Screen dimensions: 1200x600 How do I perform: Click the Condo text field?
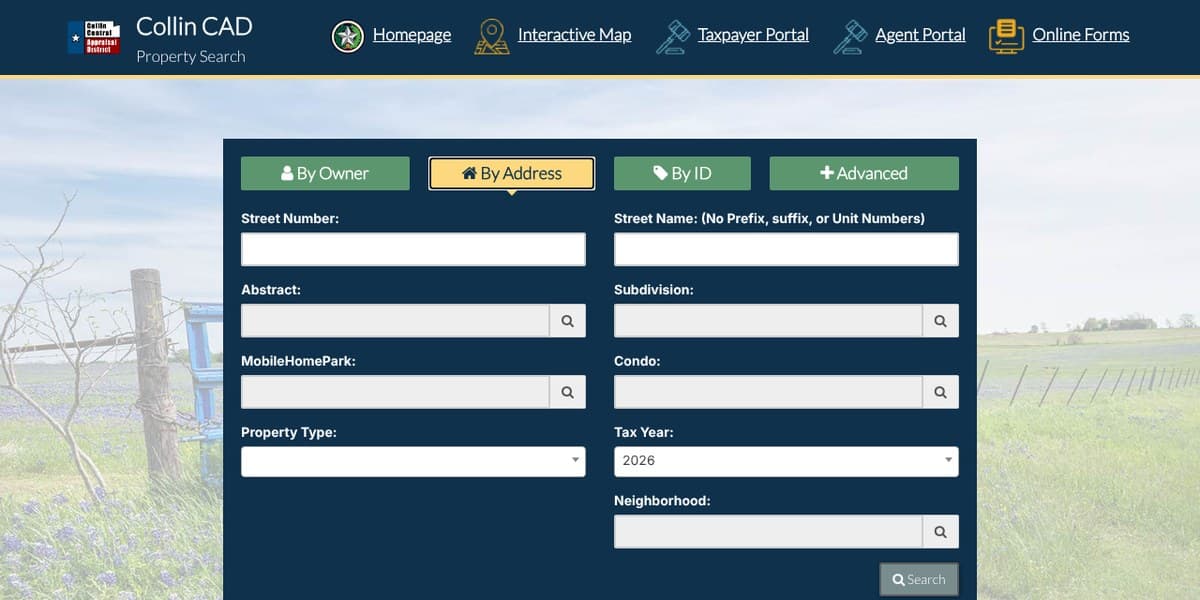tap(768, 392)
